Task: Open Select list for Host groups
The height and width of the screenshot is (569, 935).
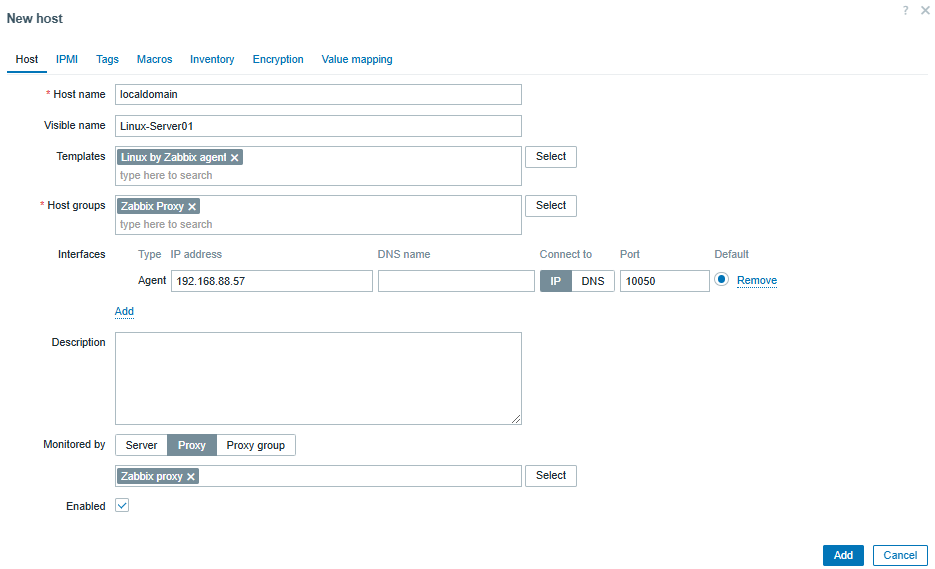Action: [550, 206]
